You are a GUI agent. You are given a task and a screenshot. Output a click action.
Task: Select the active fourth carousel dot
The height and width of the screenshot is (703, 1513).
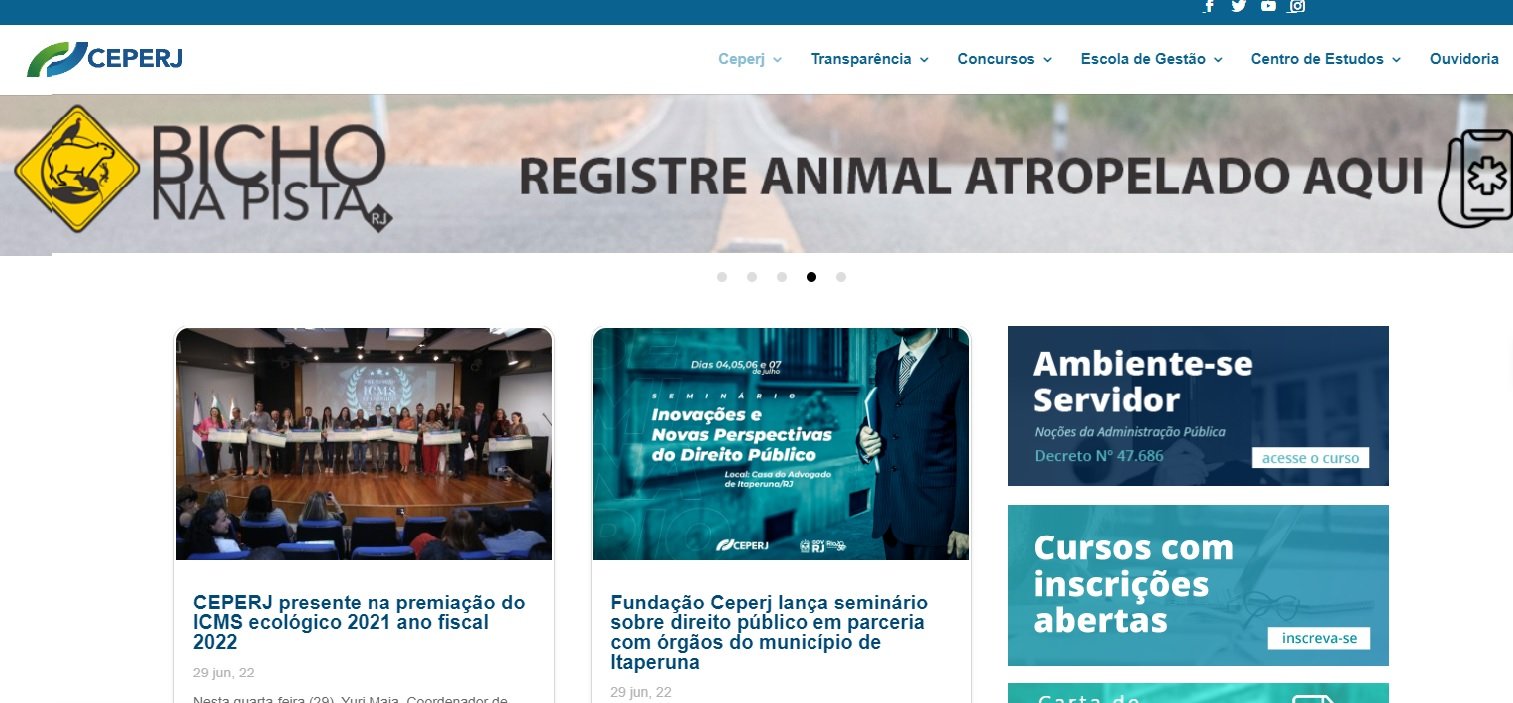coord(811,277)
